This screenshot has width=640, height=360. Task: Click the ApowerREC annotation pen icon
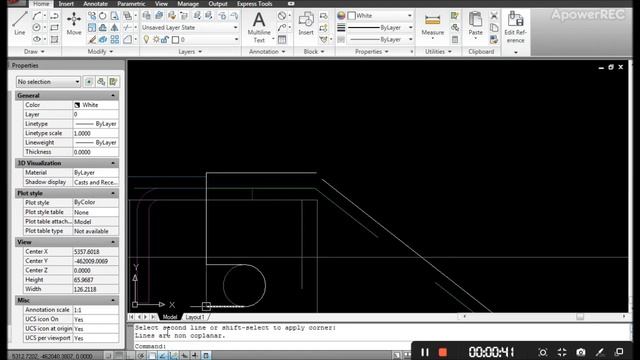600,352
